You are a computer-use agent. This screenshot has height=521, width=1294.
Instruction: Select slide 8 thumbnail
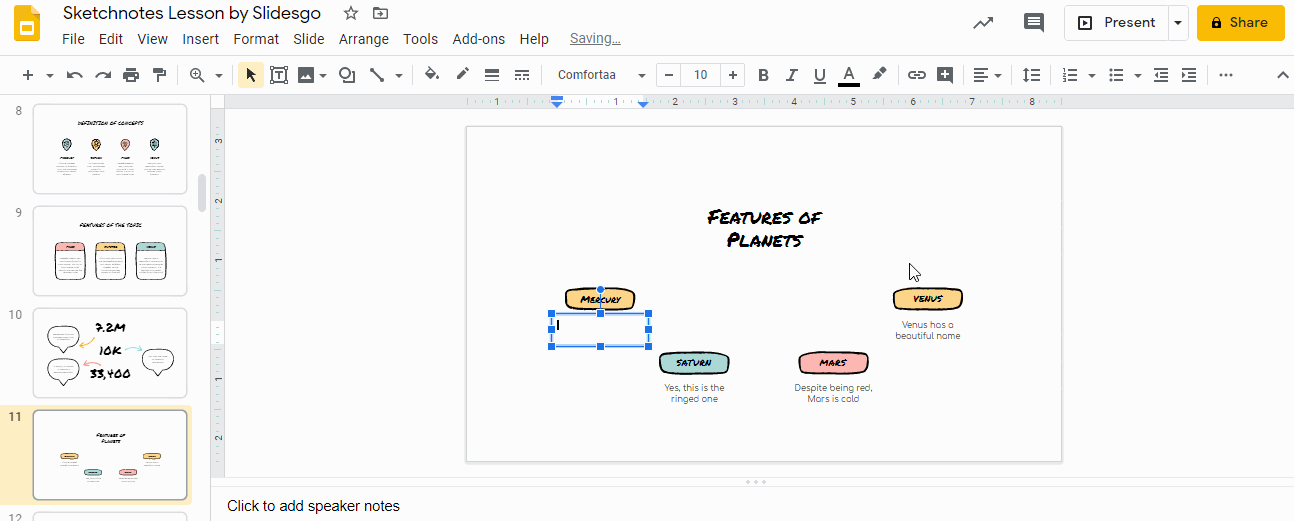click(110, 149)
